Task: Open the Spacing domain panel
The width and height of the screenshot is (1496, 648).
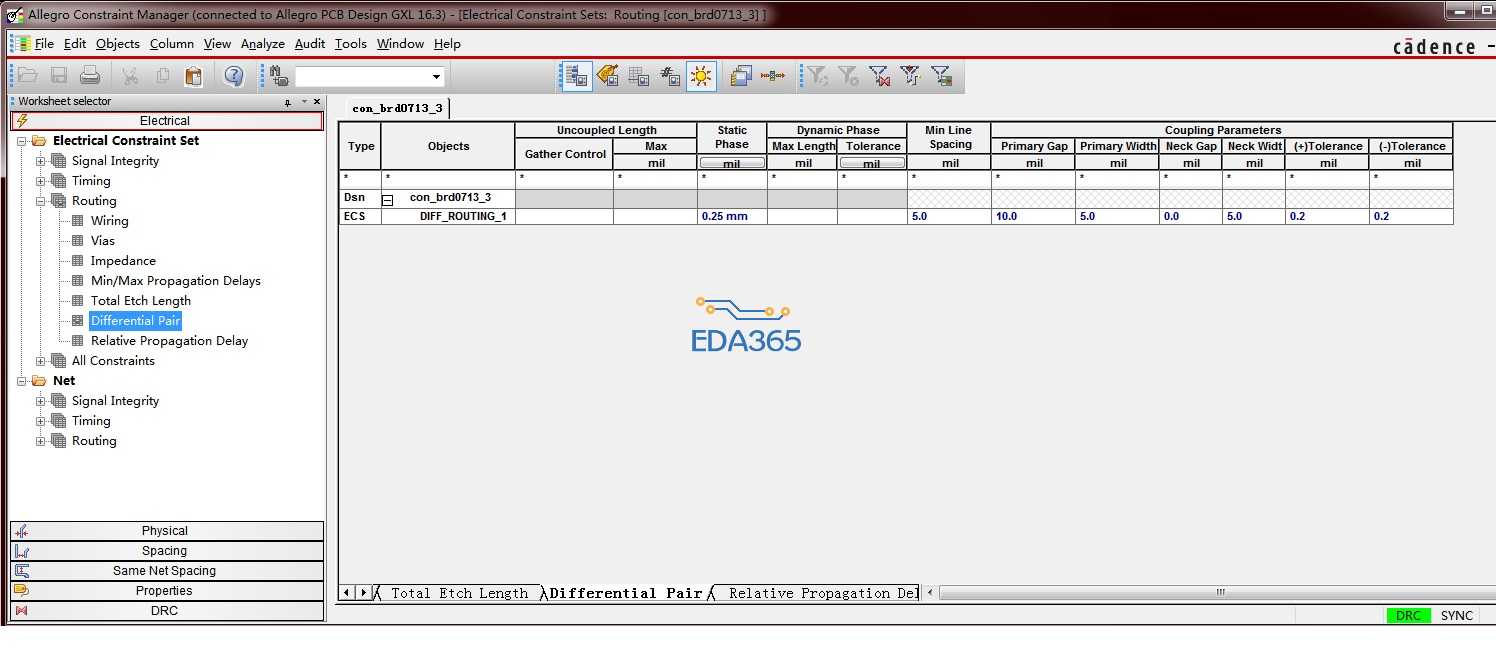Action: coord(167,551)
